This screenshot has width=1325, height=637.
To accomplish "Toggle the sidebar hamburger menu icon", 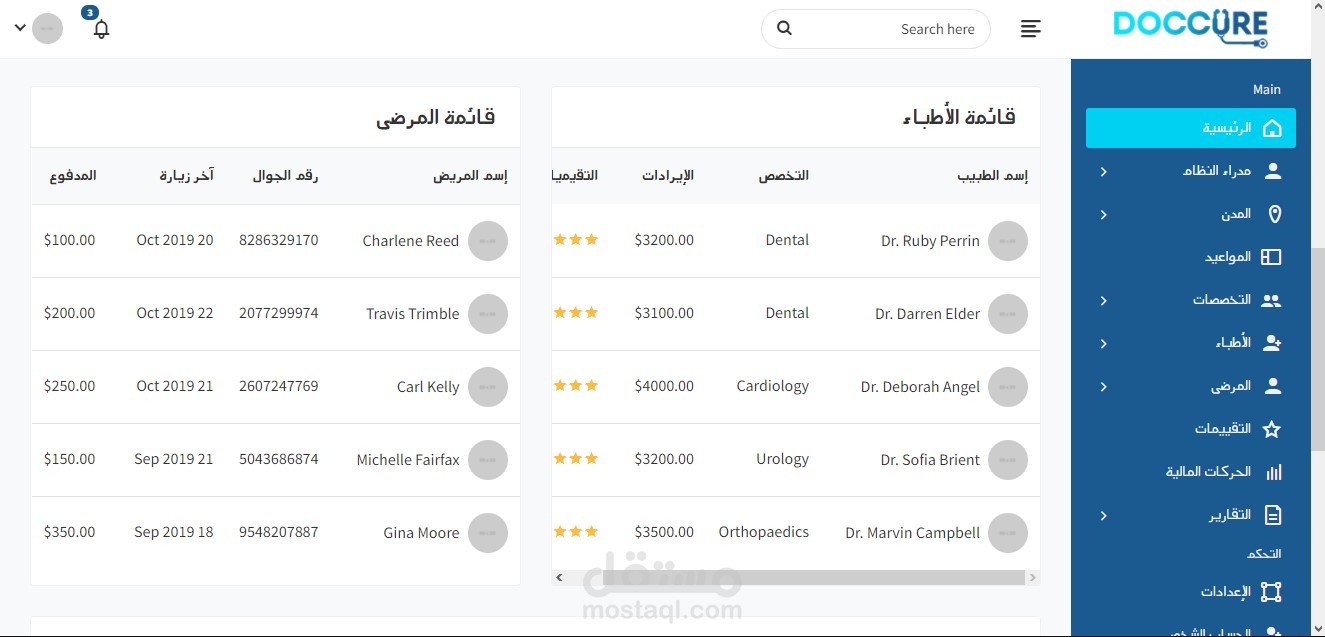I will pyautogui.click(x=1031, y=29).
